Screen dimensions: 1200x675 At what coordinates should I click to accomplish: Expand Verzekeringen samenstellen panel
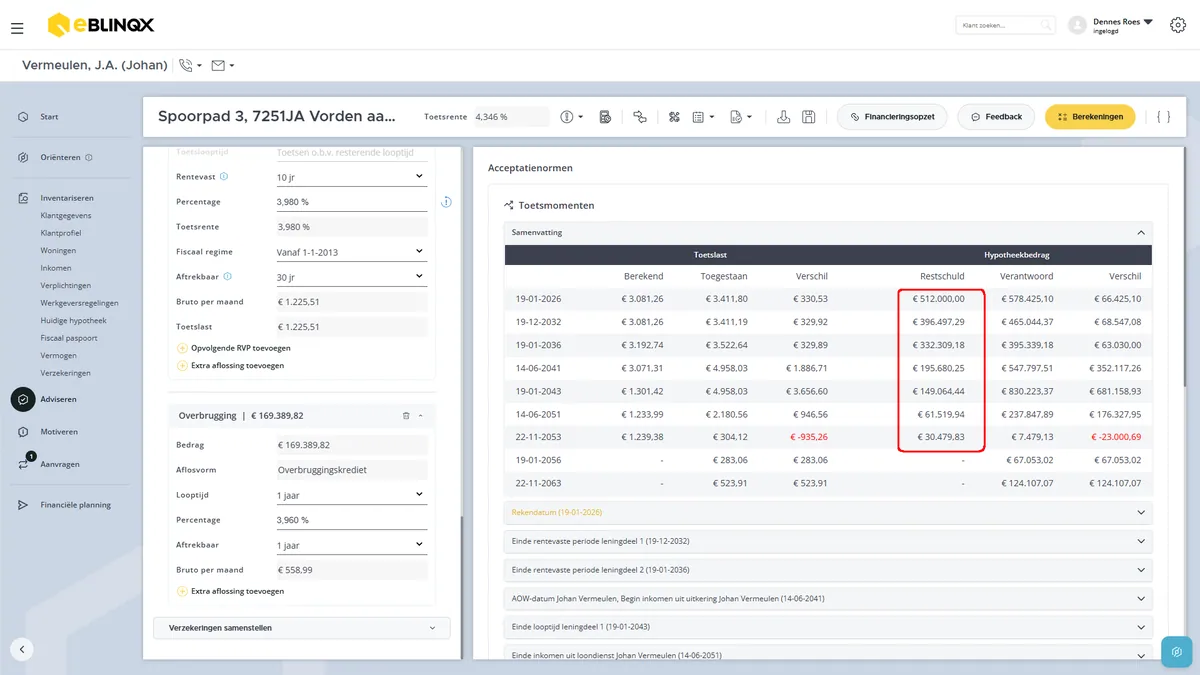(x=302, y=628)
